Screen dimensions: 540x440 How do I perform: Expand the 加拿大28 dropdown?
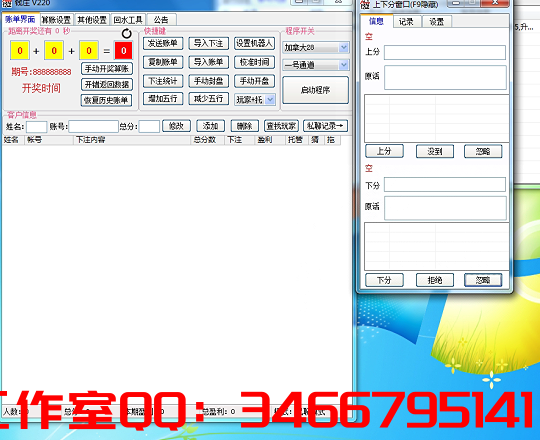[x=344, y=48]
